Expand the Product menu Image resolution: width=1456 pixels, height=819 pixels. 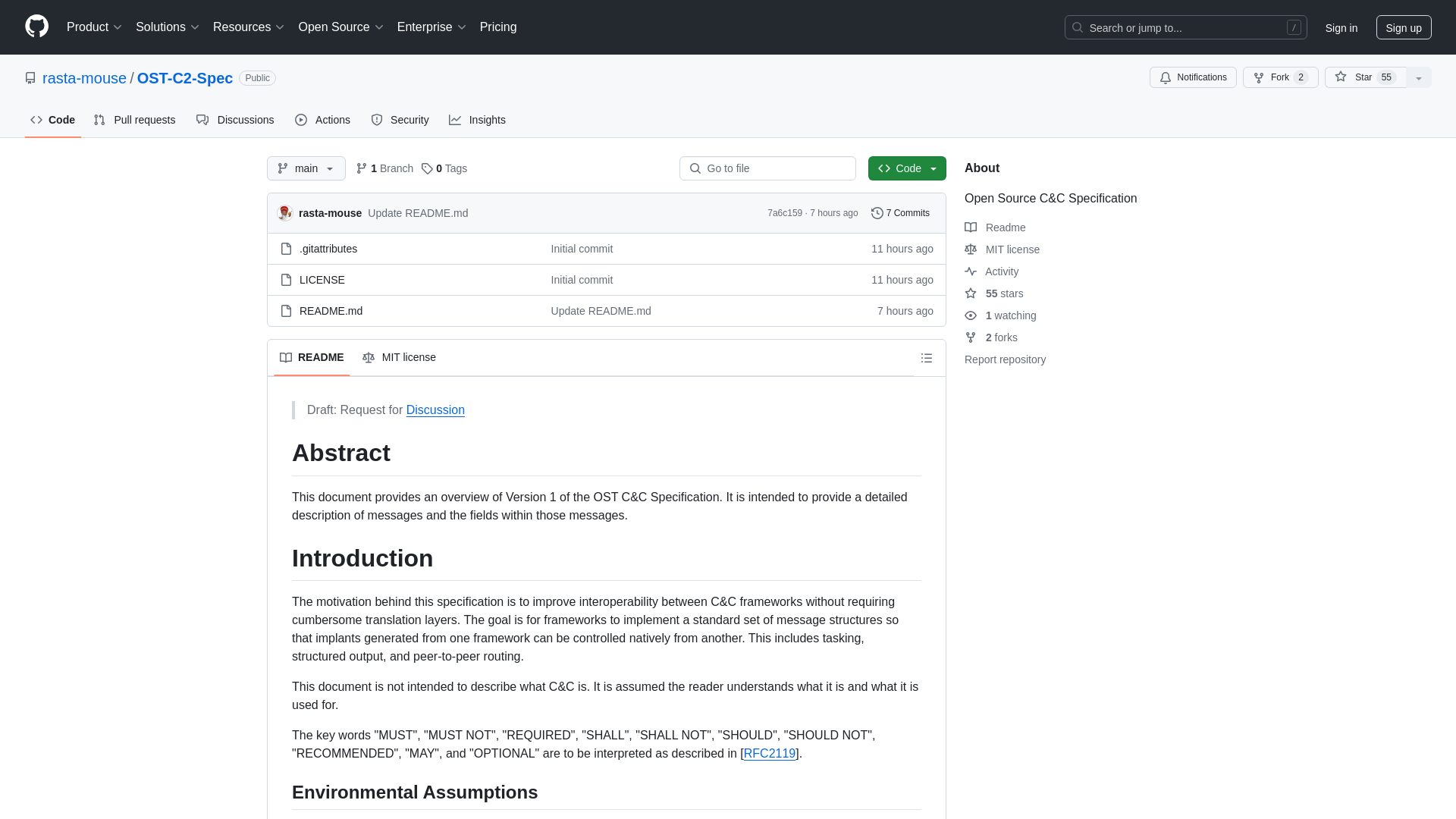[x=94, y=27]
